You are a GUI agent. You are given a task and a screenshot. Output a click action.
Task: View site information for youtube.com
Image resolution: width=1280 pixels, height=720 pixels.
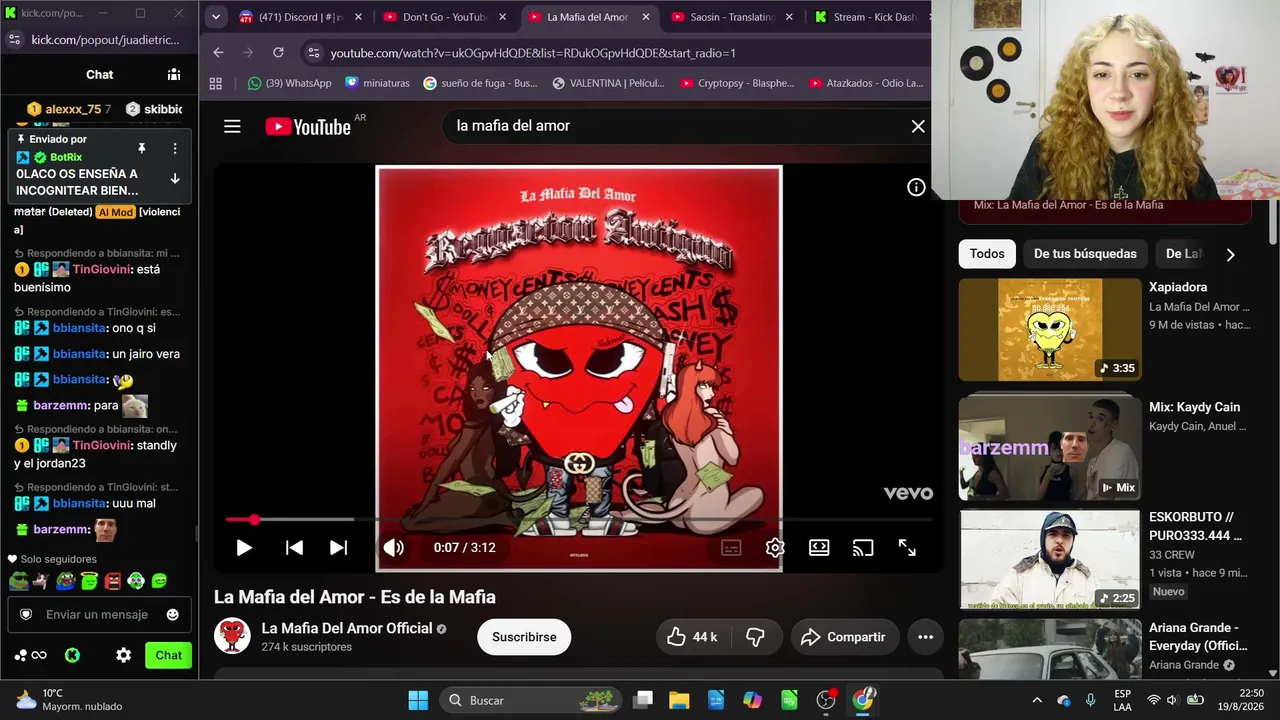(x=314, y=52)
